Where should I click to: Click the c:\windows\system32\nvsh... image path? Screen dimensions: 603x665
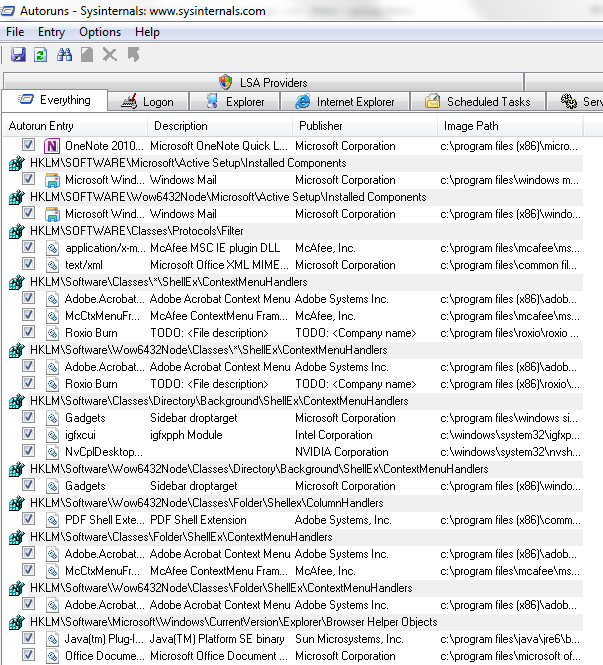pos(511,452)
